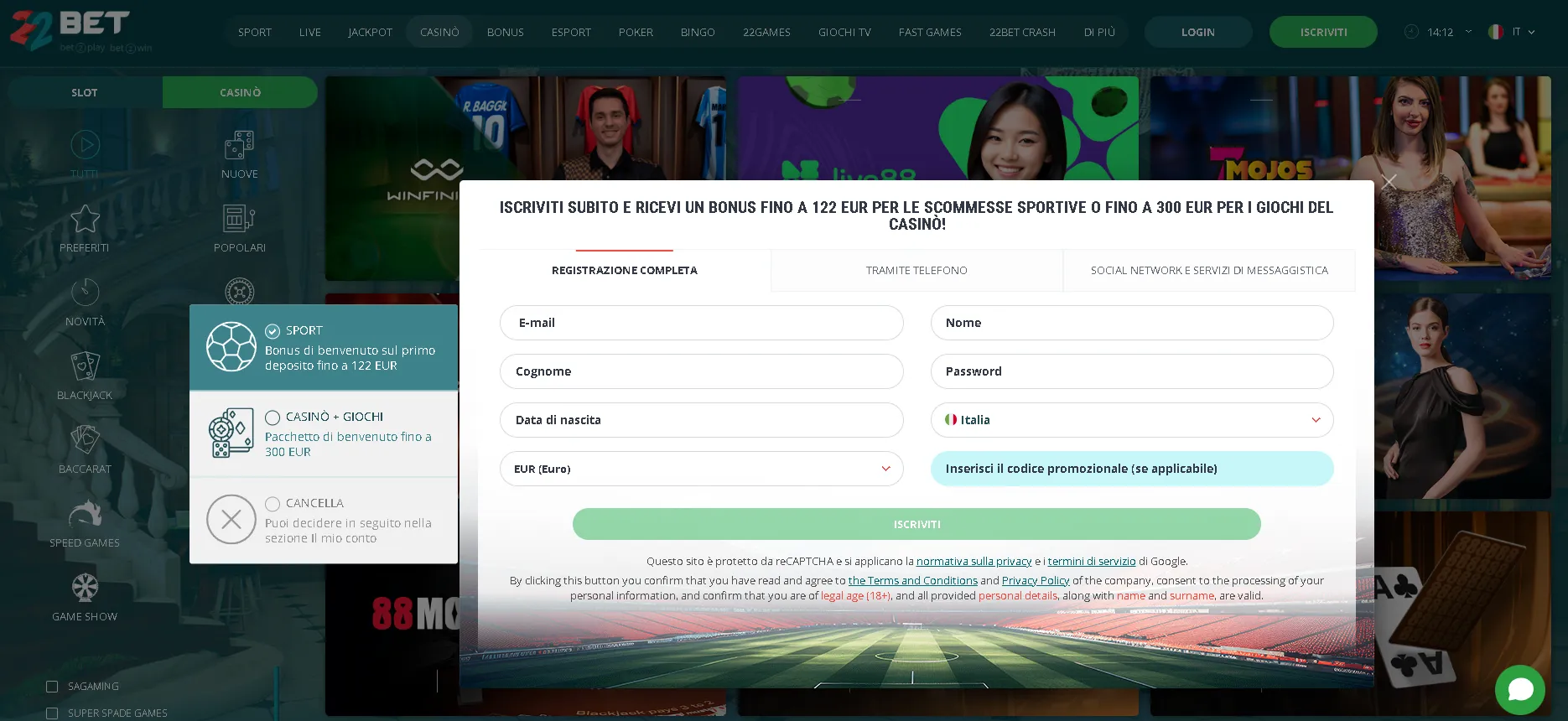This screenshot has width=1568, height=721.
Task: Click the Tutti play icon in sidebar
Action: click(85, 145)
